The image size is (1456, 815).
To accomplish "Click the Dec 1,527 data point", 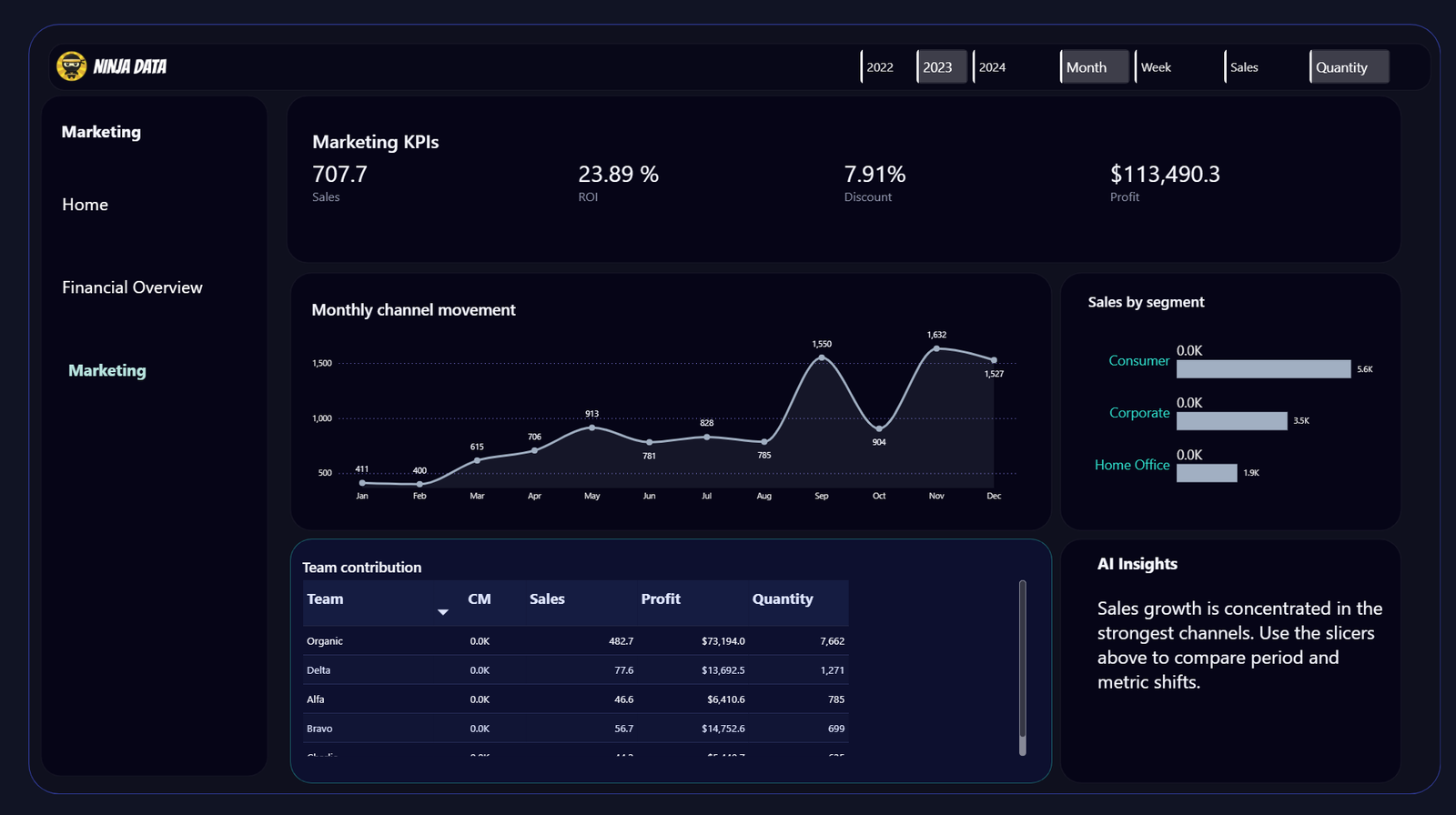I will (x=994, y=360).
